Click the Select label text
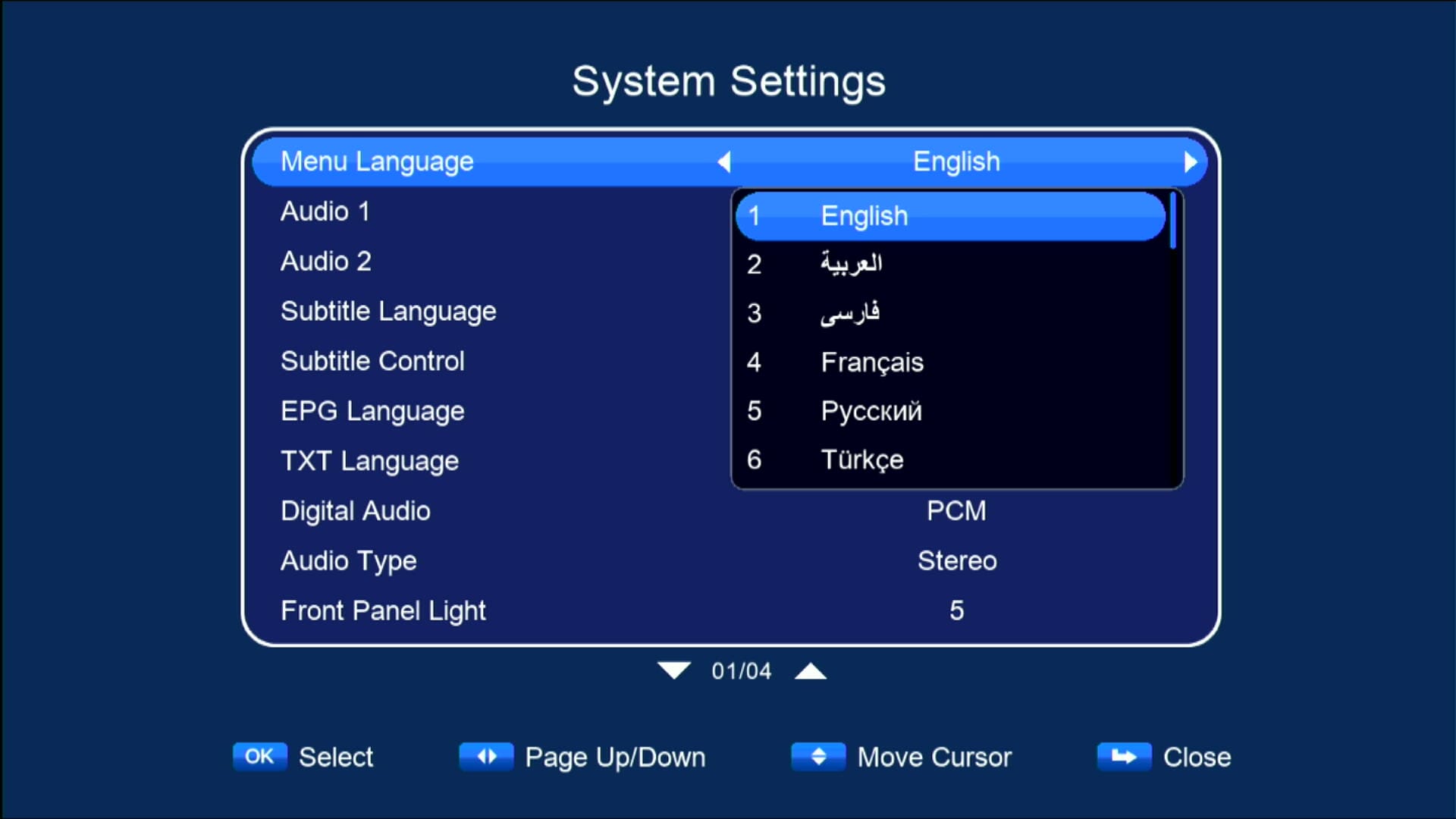1456x819 pixels. coord(335,756)
